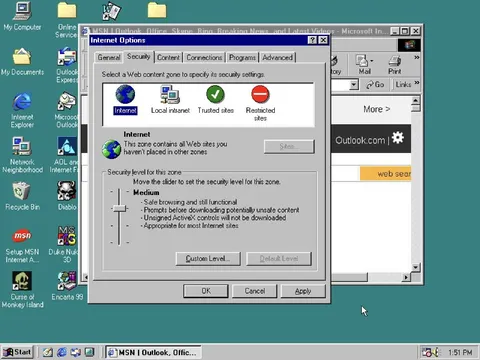Expand the IE toolbar overflow chevron next to Print
The height and width of the screenshot is (360, 480).
click(x=417, y=58)
